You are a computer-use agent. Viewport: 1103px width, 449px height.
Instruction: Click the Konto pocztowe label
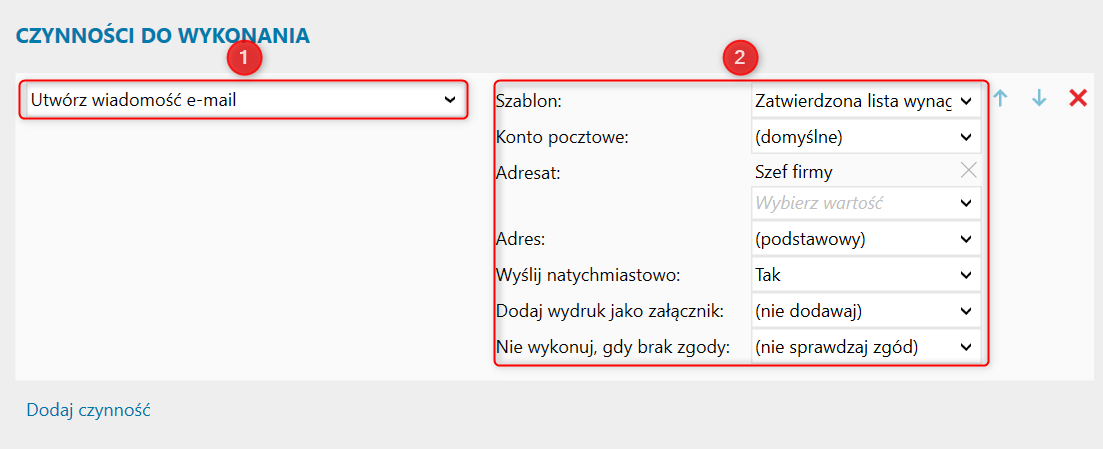coord(561,137)
